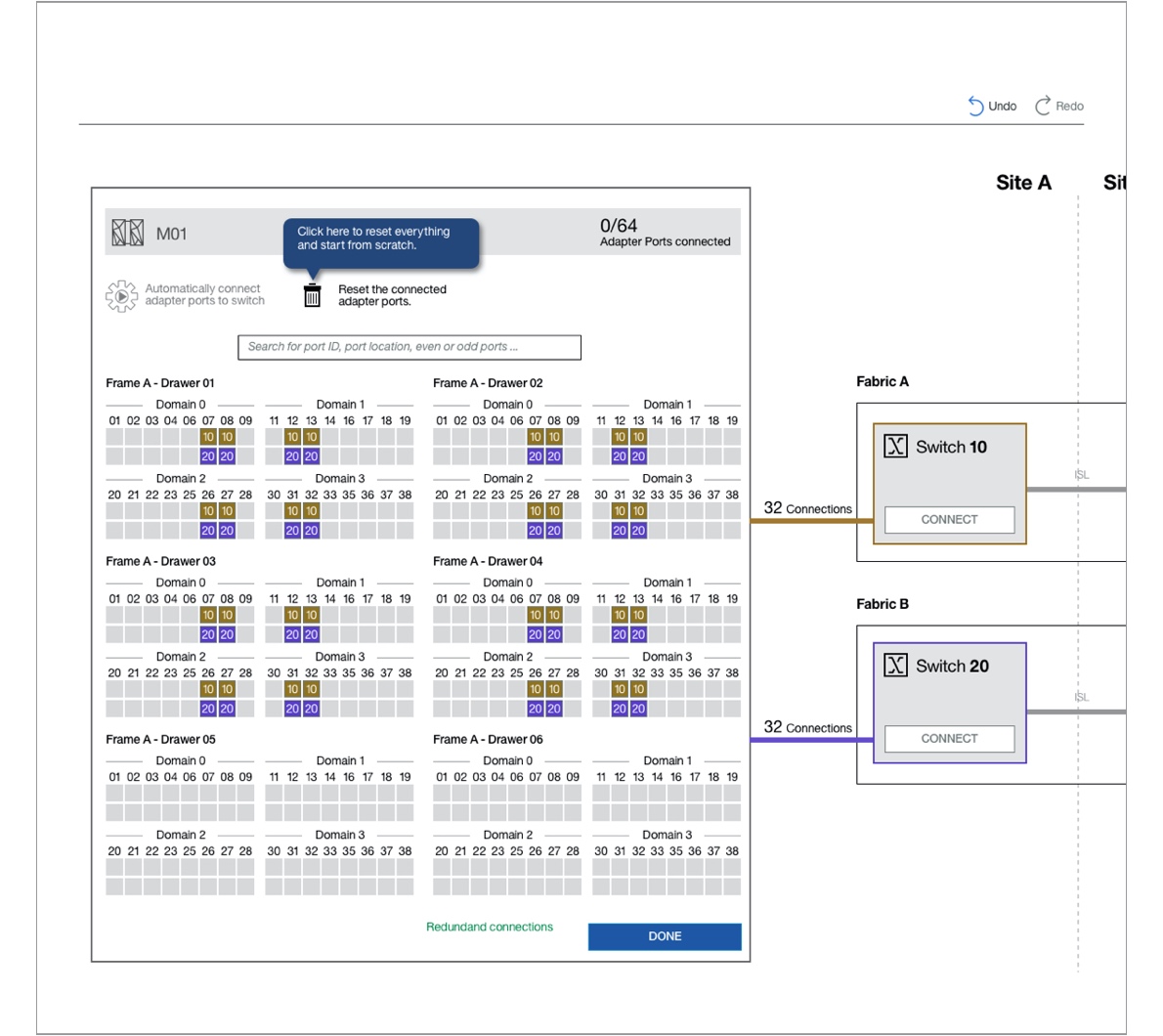The height and width of the screenshot is (1036, 1163).
Task: Click the Undo arrow icon
Action: [x=975, y=106]
